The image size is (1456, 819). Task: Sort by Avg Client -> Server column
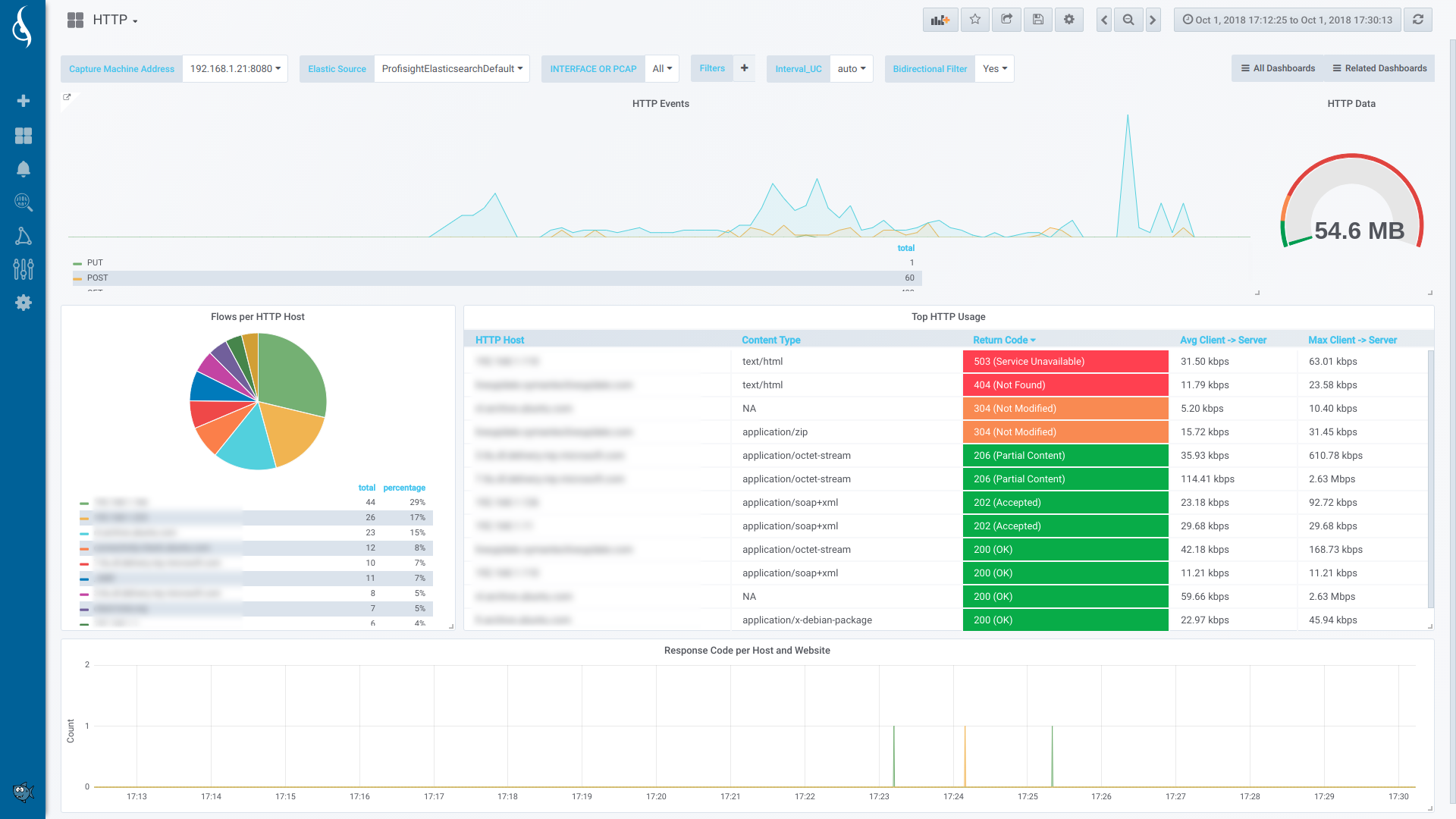1223,340
